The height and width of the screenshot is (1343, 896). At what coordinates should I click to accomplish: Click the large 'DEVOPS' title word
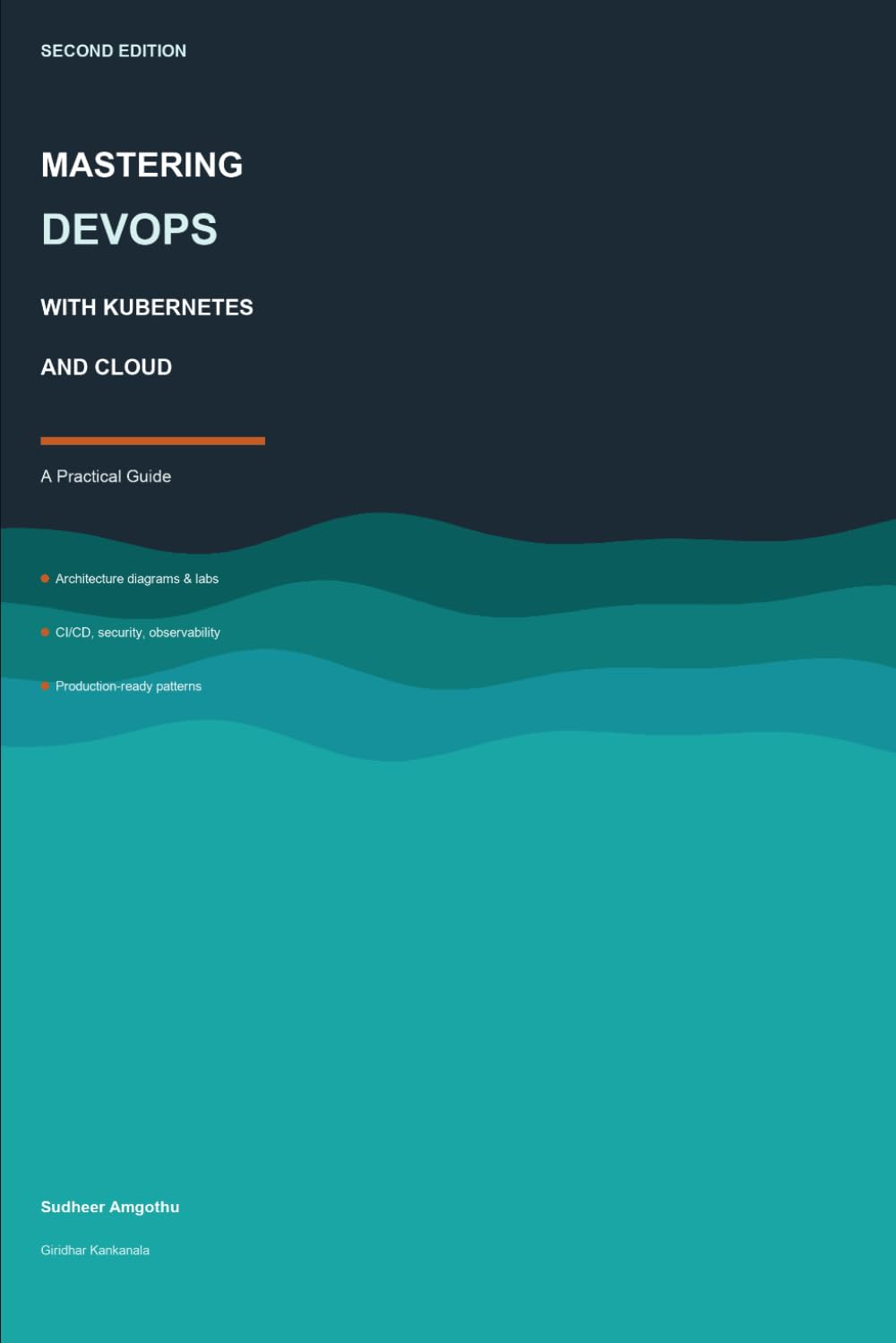point(129,229)
